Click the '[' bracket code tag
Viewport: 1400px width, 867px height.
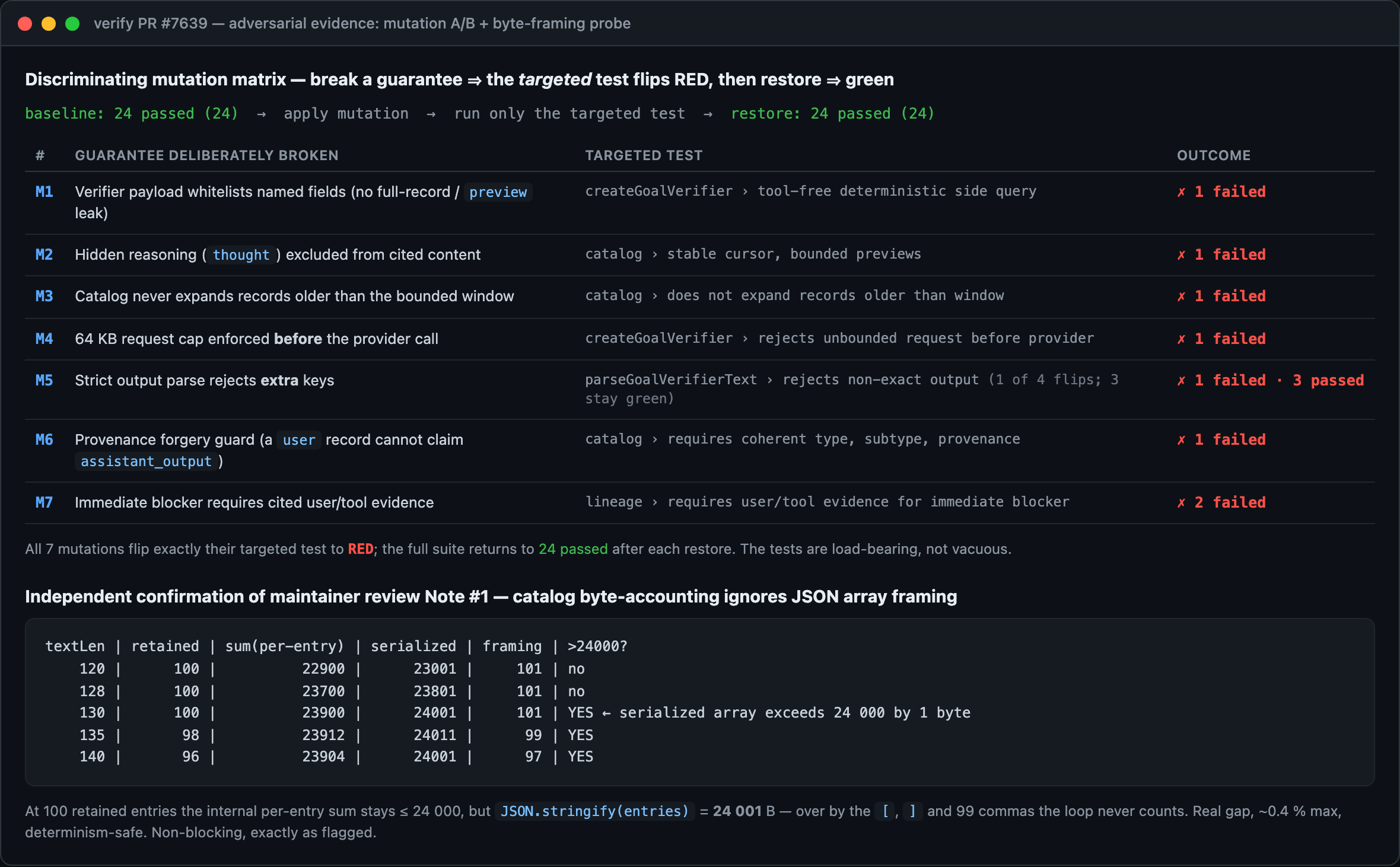[885, 811]
